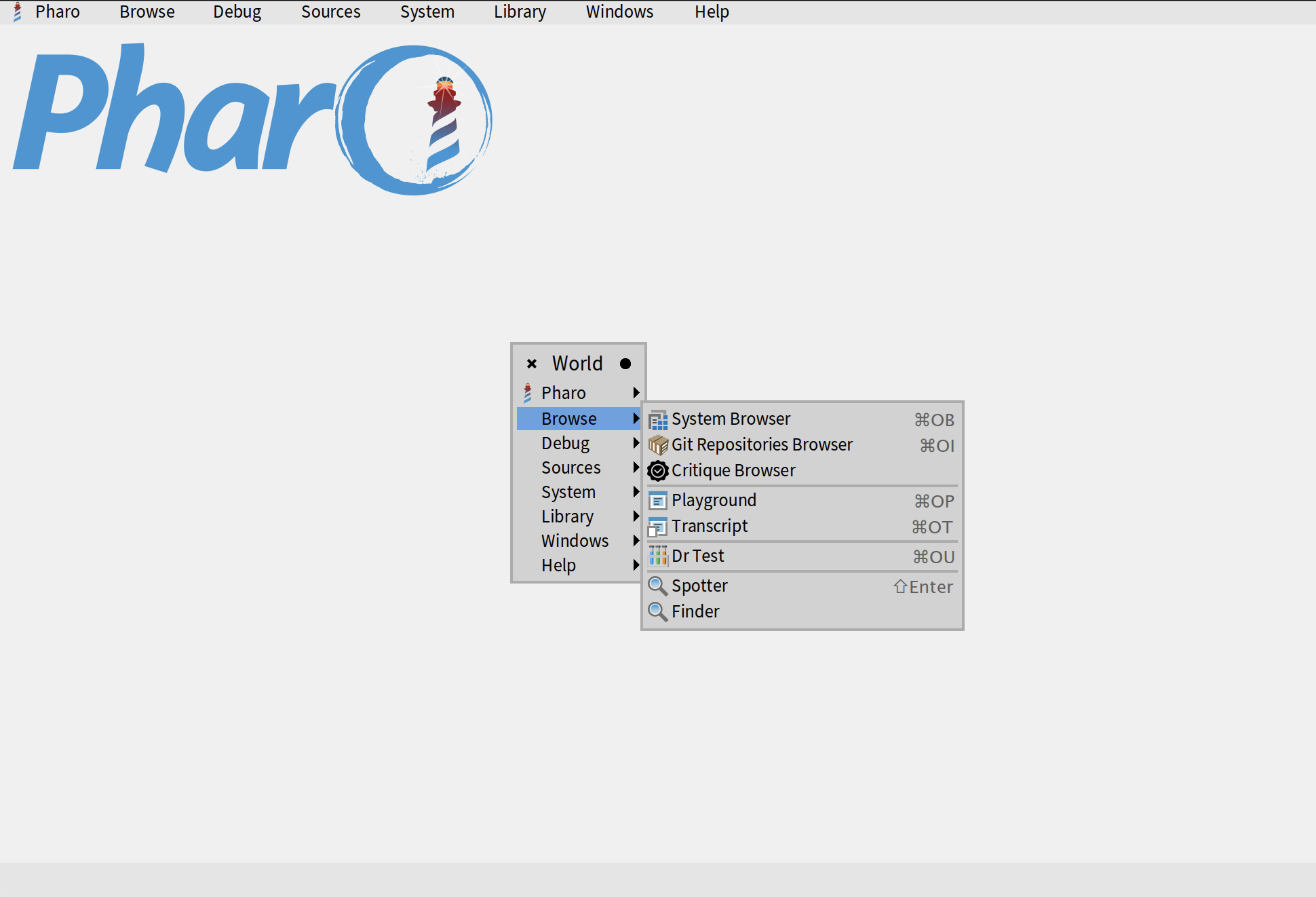Pin World menu with the dot

[x=625, y=364]
